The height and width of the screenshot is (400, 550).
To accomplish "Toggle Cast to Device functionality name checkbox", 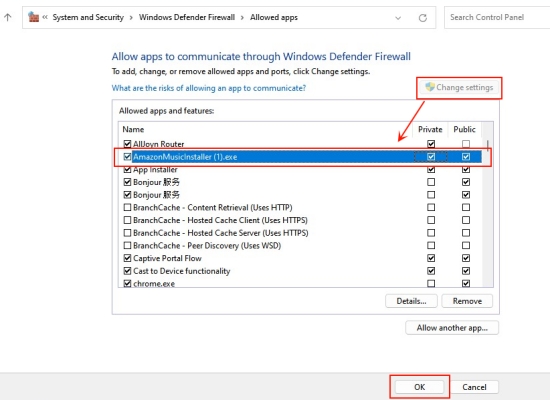I will [x=127, y=271].
